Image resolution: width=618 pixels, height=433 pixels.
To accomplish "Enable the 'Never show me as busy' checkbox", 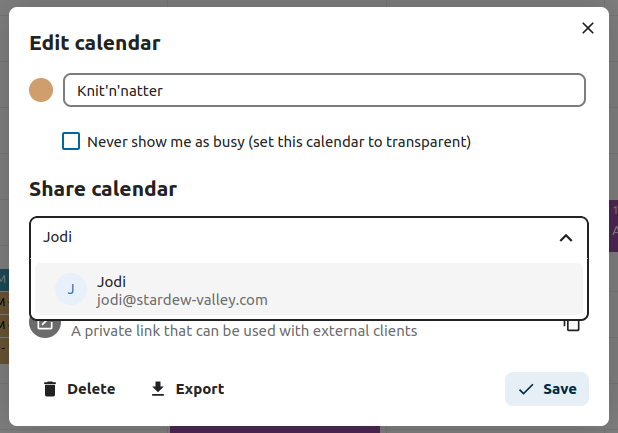I will (x=71, y=141).
